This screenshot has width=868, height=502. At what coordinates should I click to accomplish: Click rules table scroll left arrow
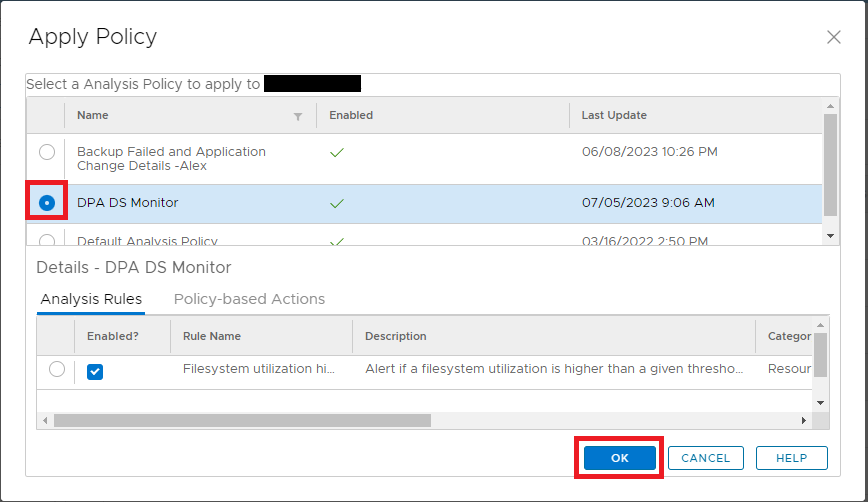[x=45, y=421]
